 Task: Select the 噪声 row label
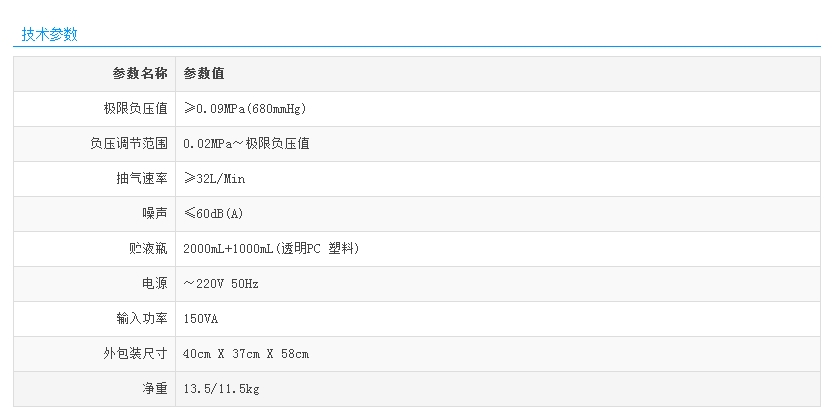click(x=154, y=213)
